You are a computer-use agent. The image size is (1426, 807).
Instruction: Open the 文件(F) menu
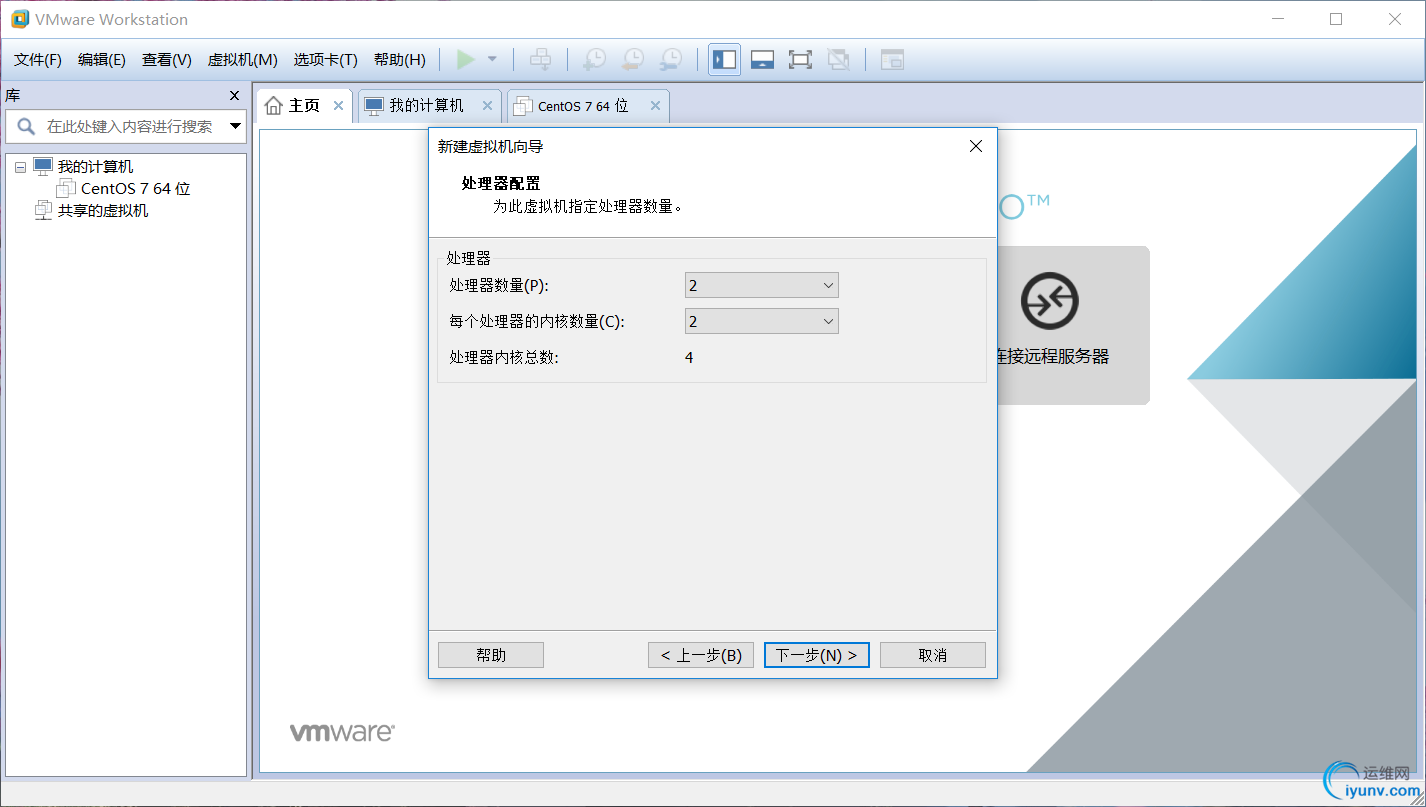(38, 60)
